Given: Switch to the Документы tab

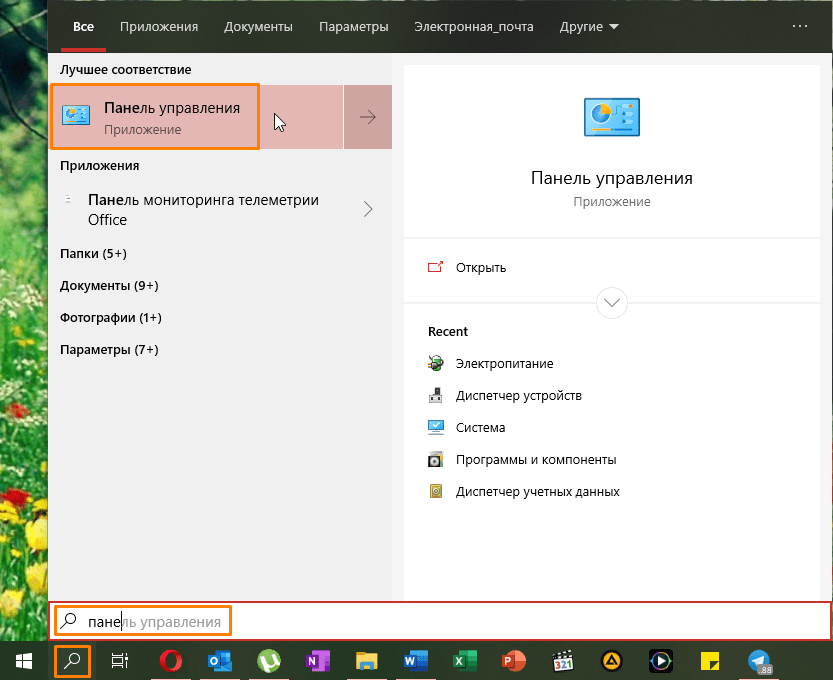Looking at the screenshot, I should coord(258,27).
